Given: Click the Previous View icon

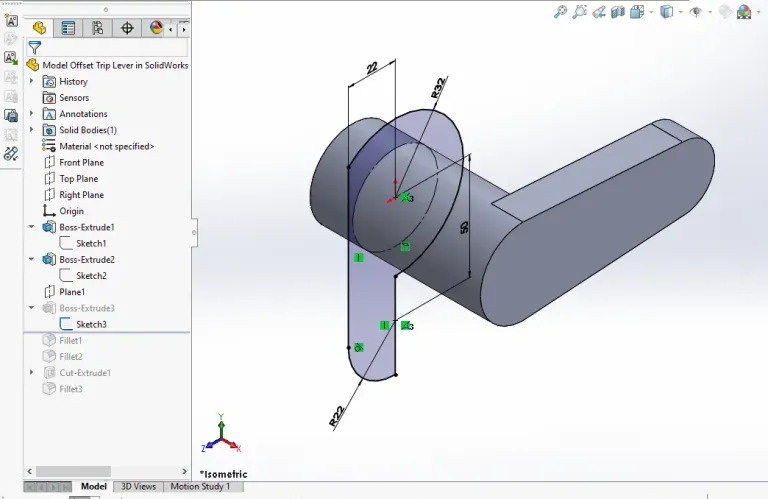Looking at the screenshot, I should [599, 12].
